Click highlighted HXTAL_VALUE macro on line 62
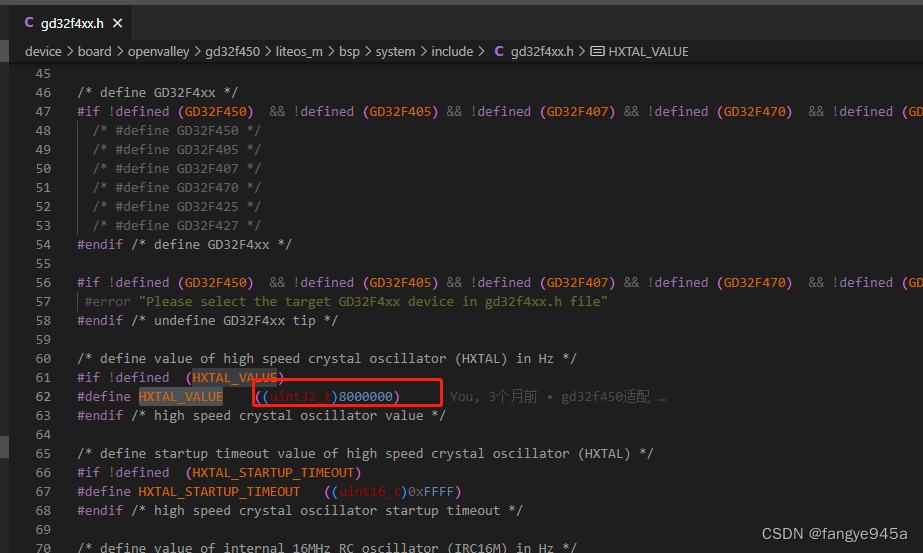The image size is (923, 553). (181, 396)
